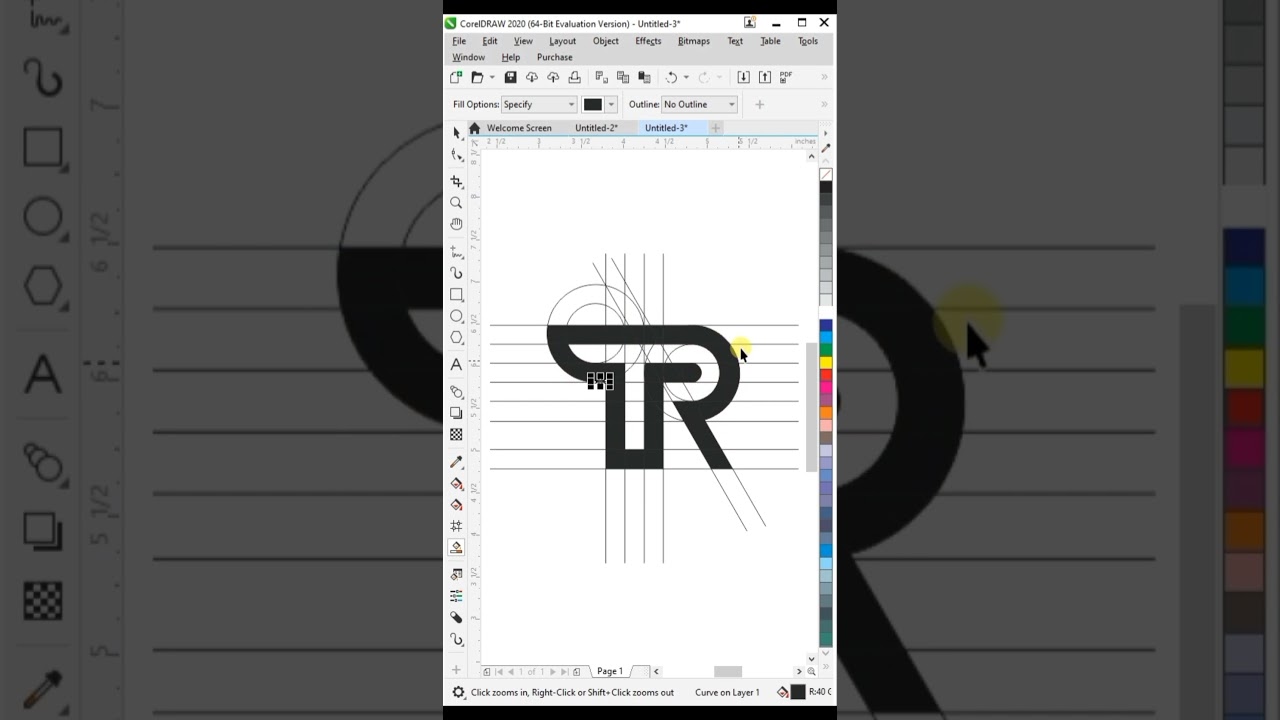Viewport: 1280px width, 720px height.
Task: Pick the red swatch in palette
Action: [x=826, y=375]
